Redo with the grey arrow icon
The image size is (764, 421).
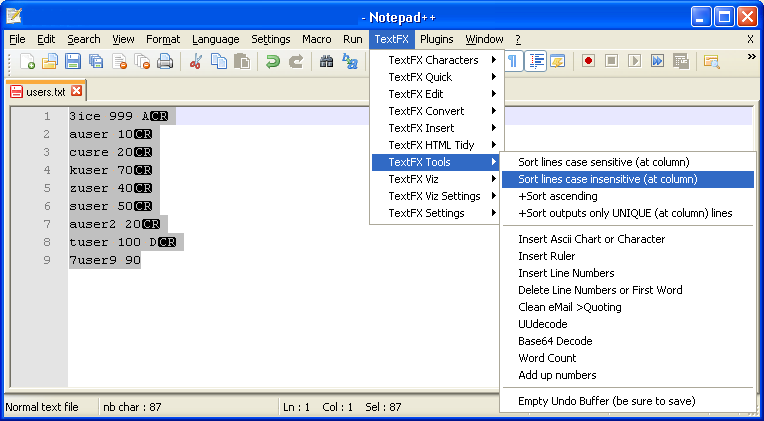coord(296,61)
